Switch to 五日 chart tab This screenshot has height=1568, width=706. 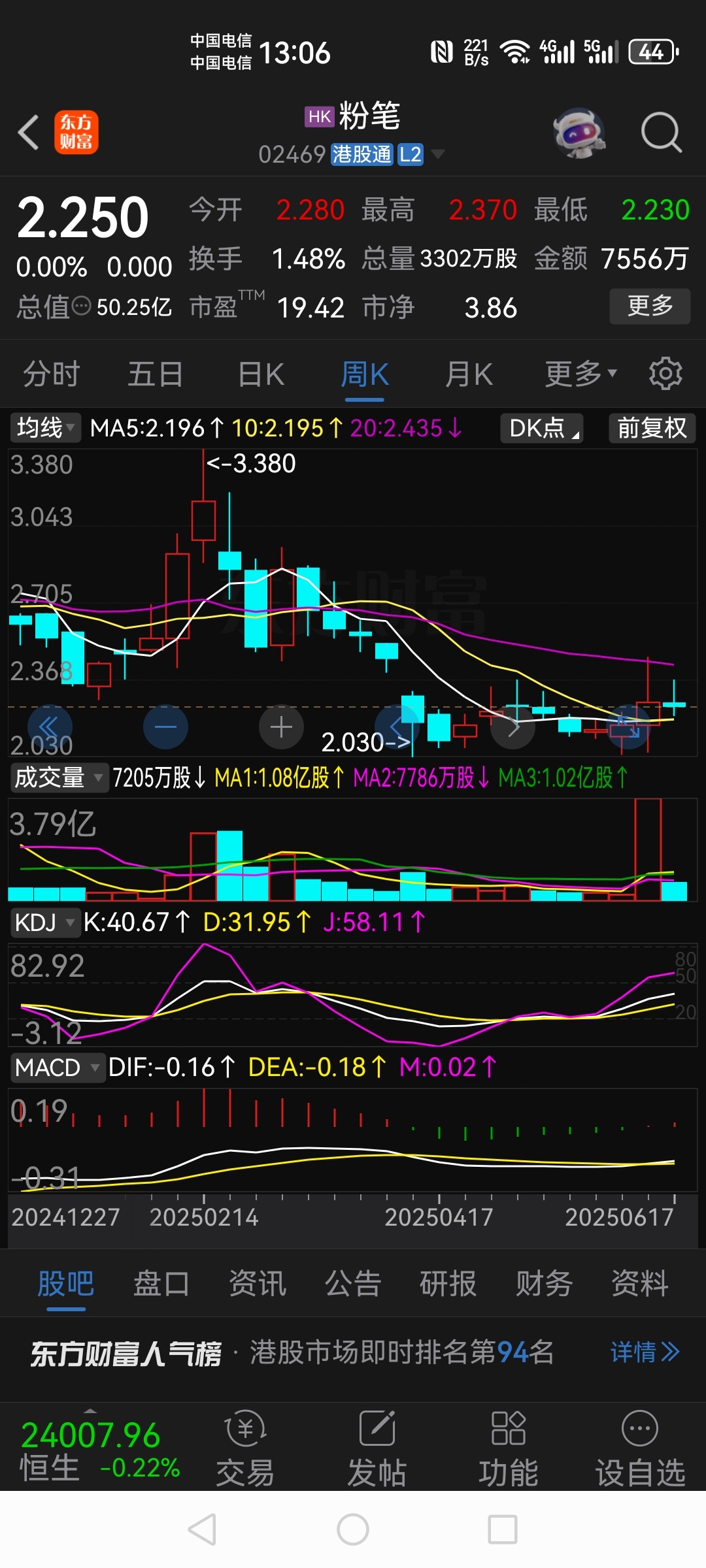click(x=155, y=374)
